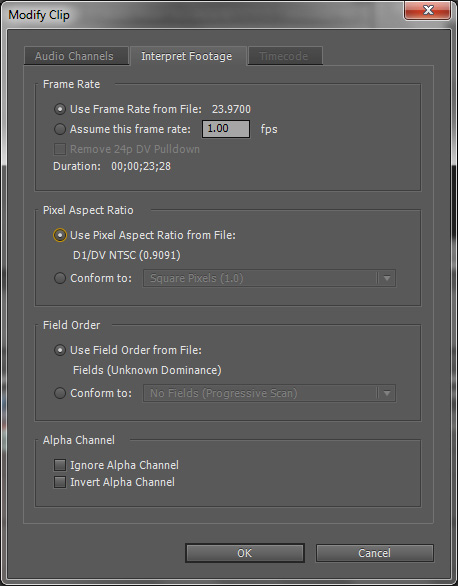Screen dimensions: 458x586
Task: Open the Timecode tab
Action: tap(285, 56)
